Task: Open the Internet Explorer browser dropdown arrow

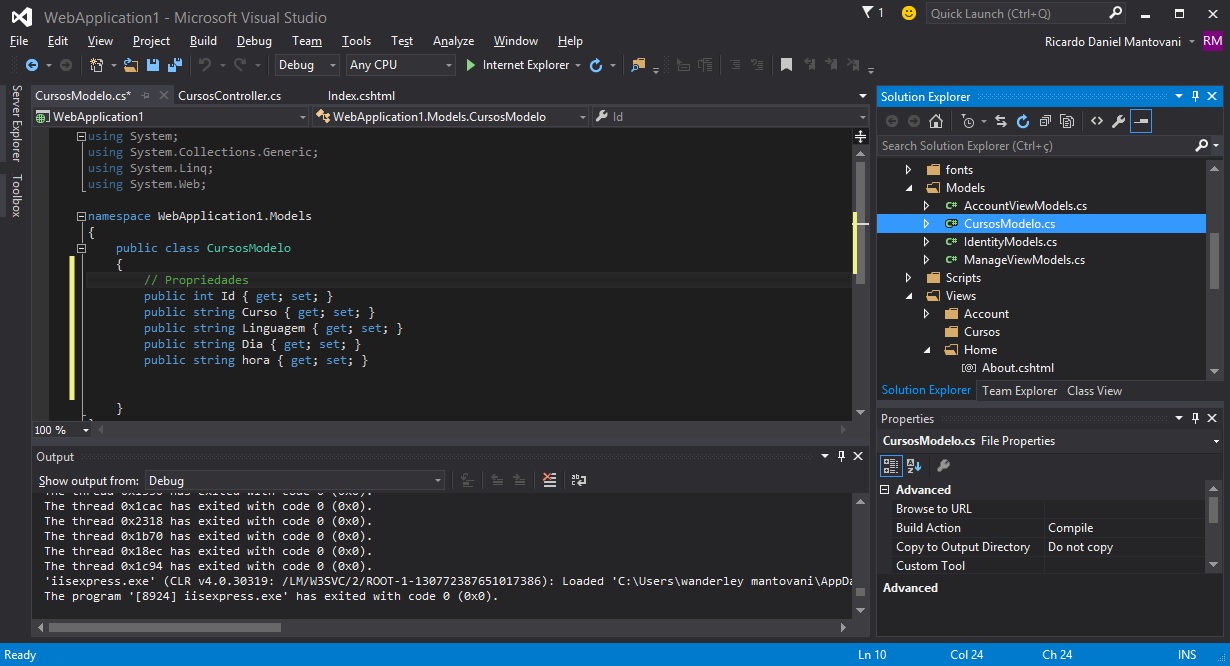Action: tap(577, 65)
